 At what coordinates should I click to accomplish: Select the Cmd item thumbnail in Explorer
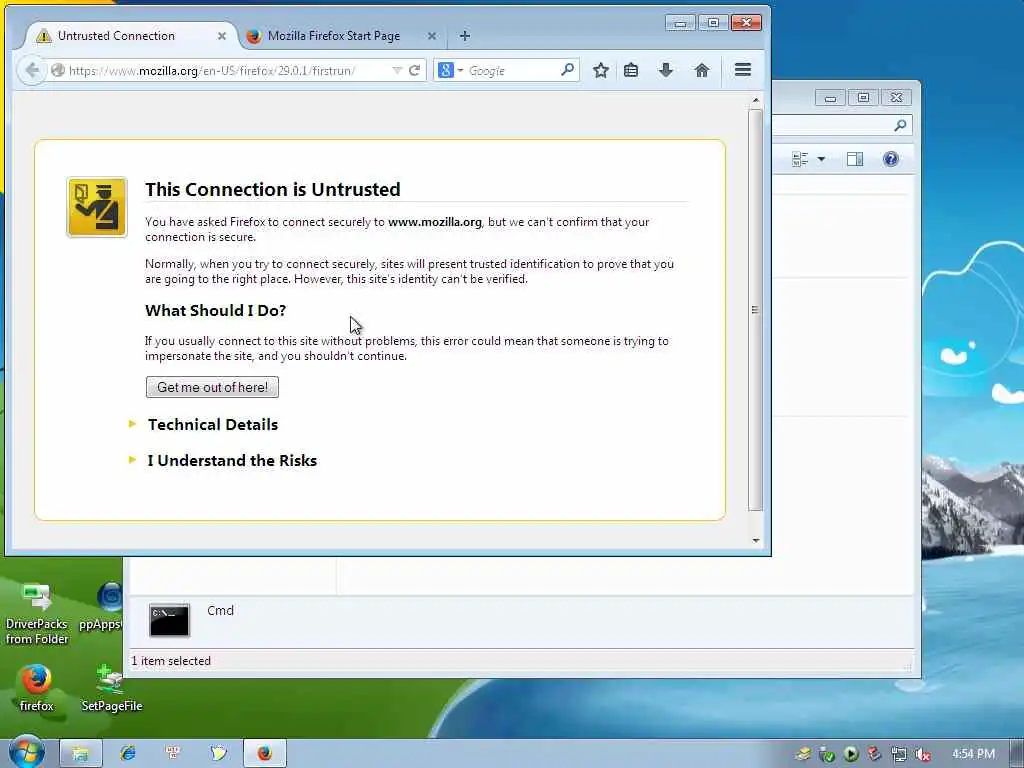coord(169,620)
